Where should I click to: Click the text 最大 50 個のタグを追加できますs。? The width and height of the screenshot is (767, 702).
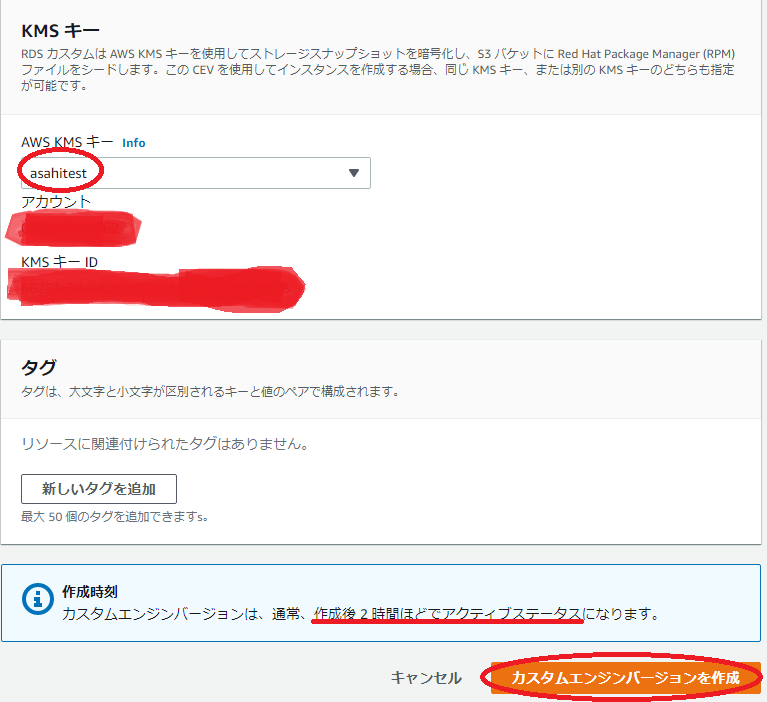point(114,517)
